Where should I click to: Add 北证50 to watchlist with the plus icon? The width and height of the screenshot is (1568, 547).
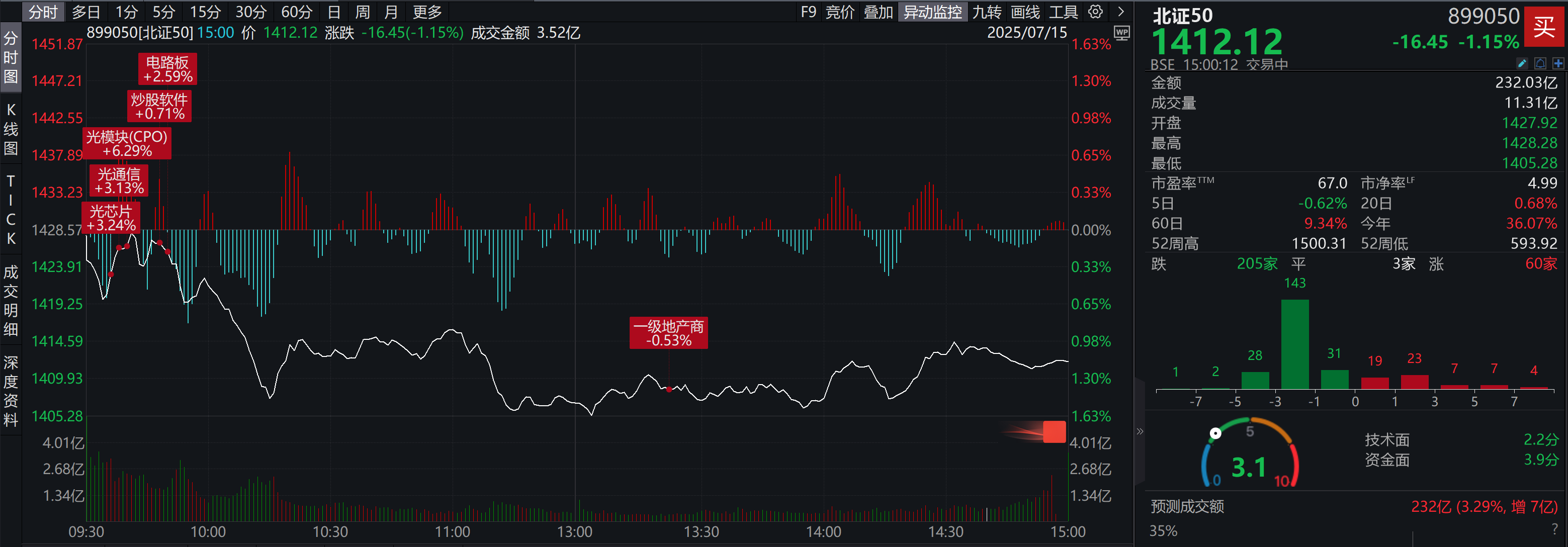[1558, 63]
